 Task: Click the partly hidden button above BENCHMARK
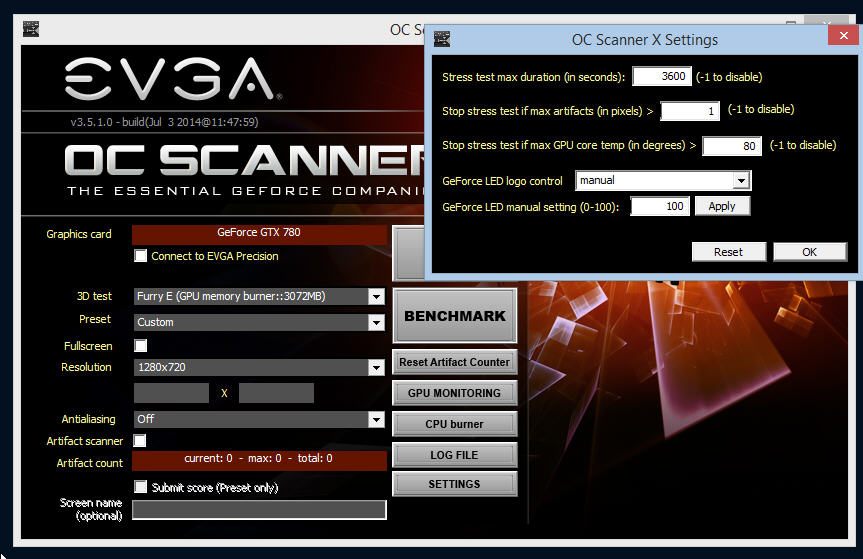point(409,253)
